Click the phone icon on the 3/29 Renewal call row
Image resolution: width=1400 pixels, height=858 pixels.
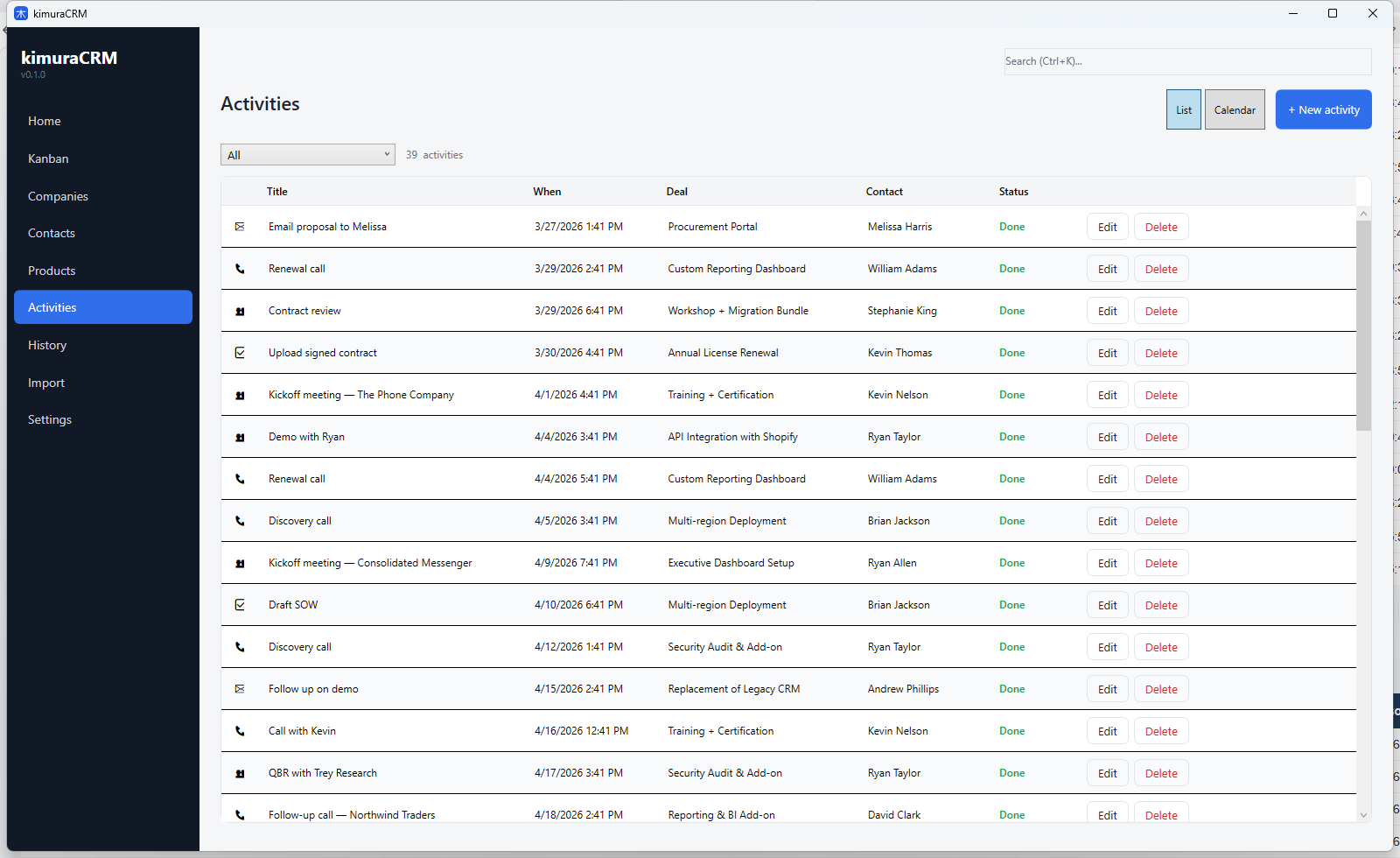coord(240,269)
